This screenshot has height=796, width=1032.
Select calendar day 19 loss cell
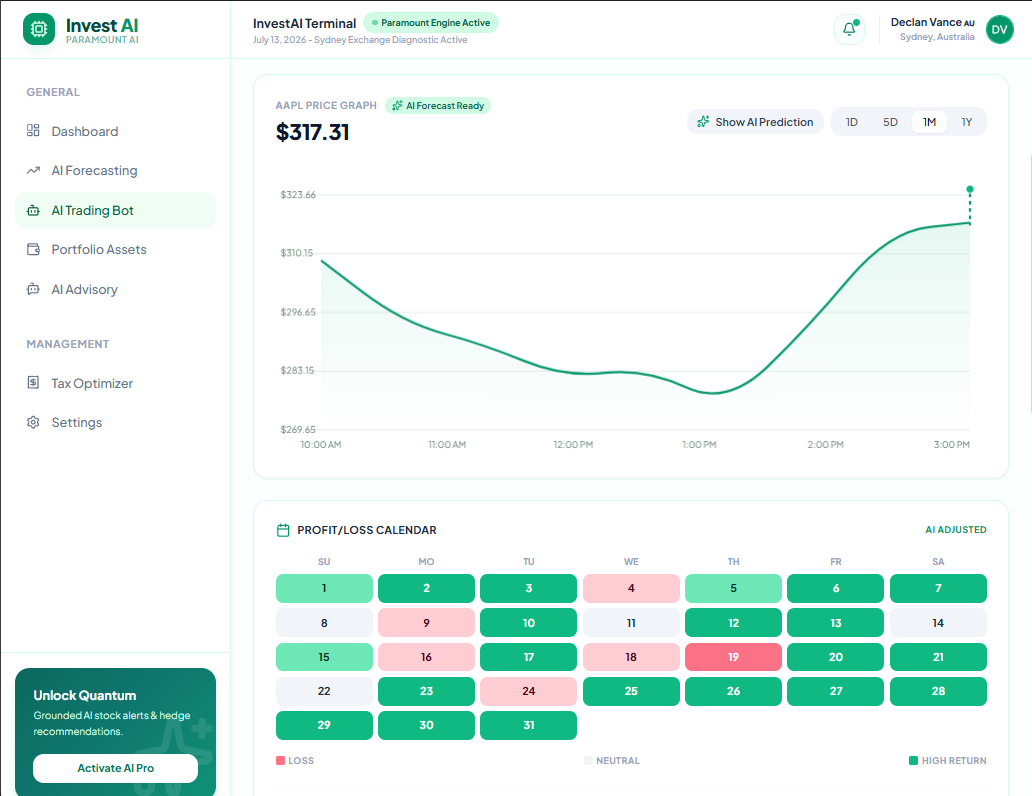pyautogui.click(x=733, y=657)
